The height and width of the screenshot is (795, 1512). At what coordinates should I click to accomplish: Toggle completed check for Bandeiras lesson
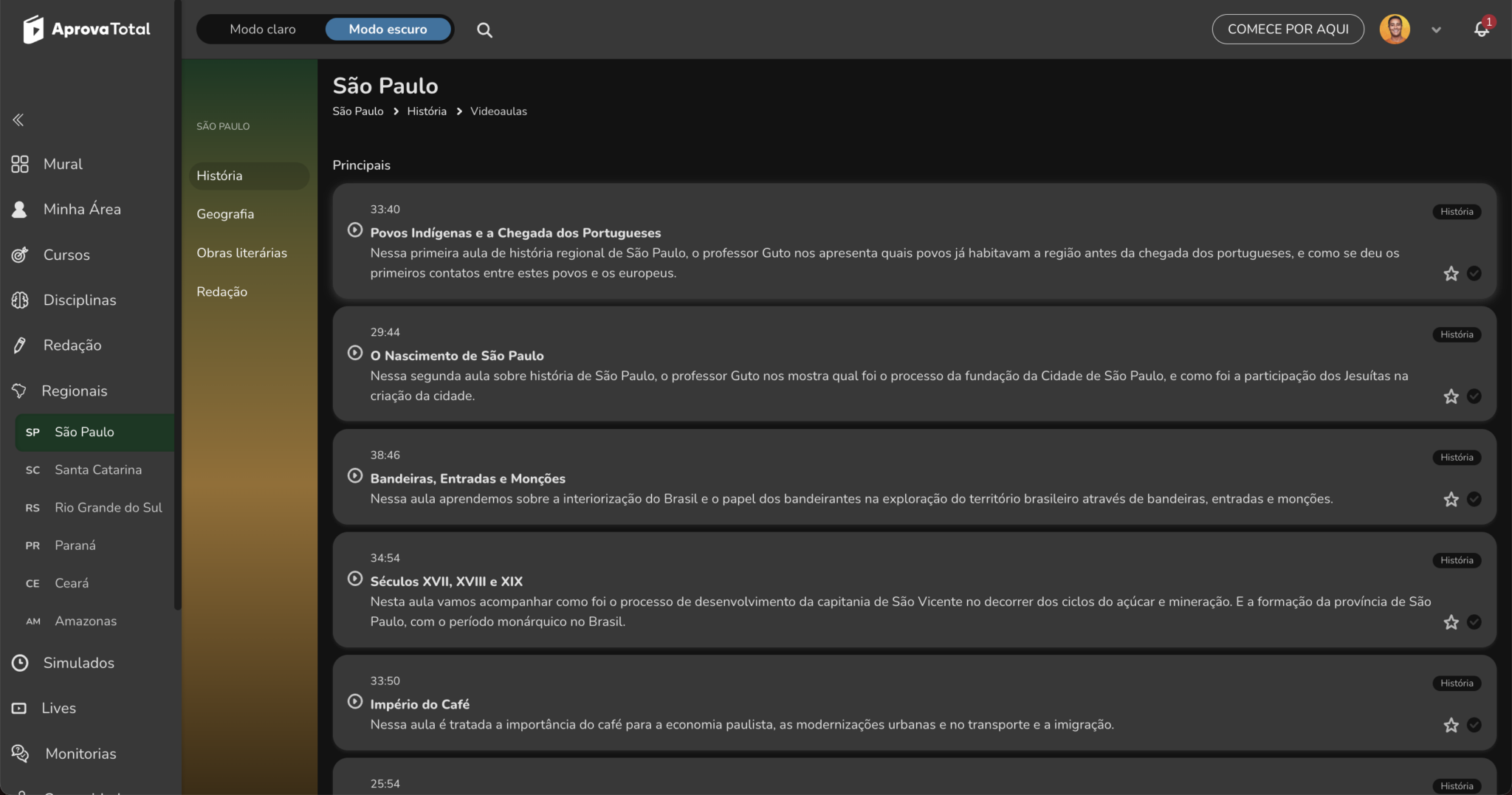(x=1474, y=499)
